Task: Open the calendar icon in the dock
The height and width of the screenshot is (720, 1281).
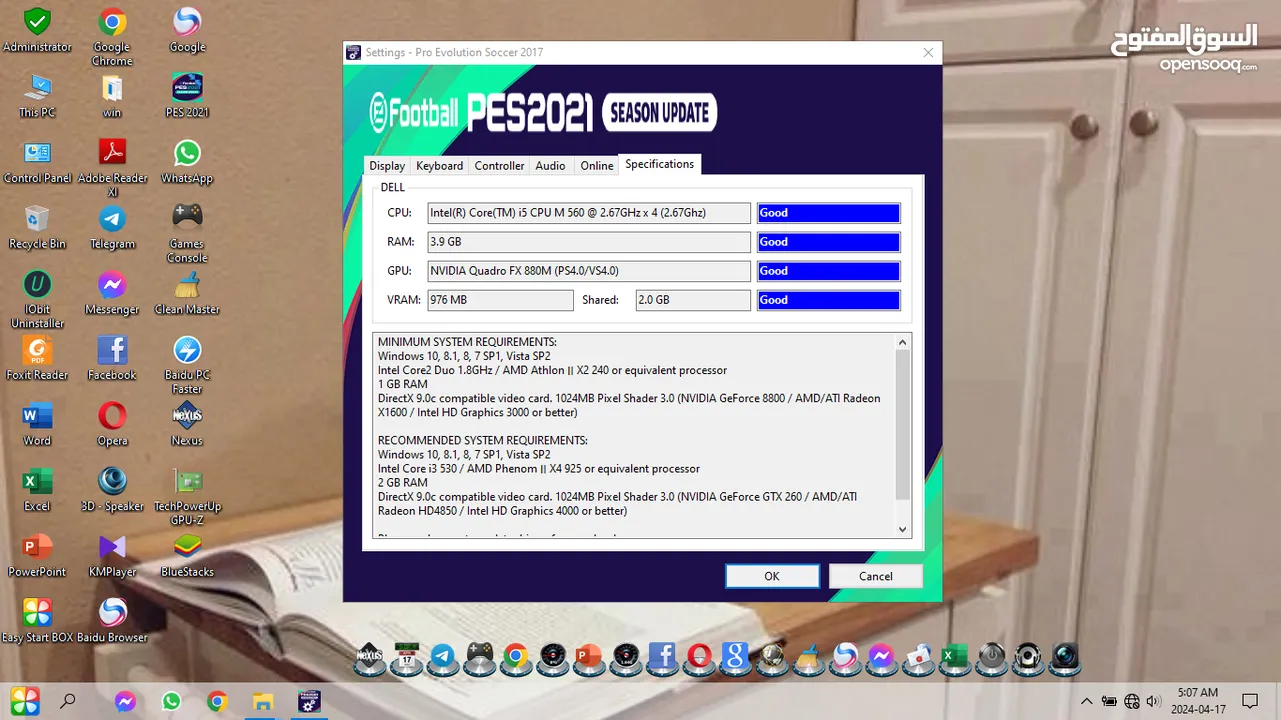Action: [406, 657]
